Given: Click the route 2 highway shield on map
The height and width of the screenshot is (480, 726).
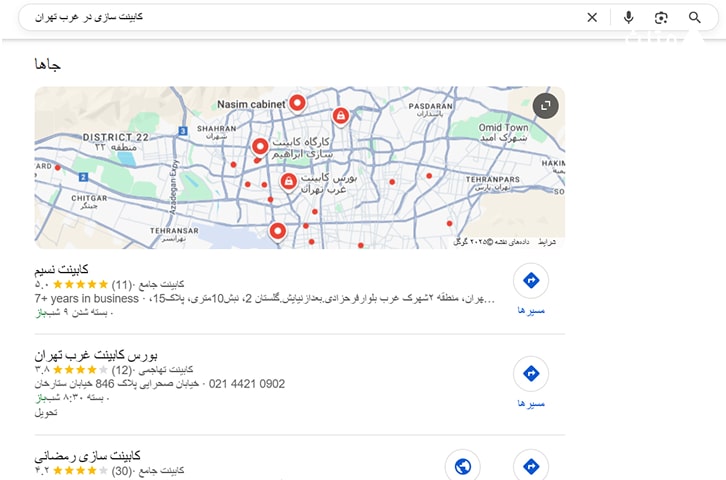Looking at the screenshot, I should (x=83, y=177).
